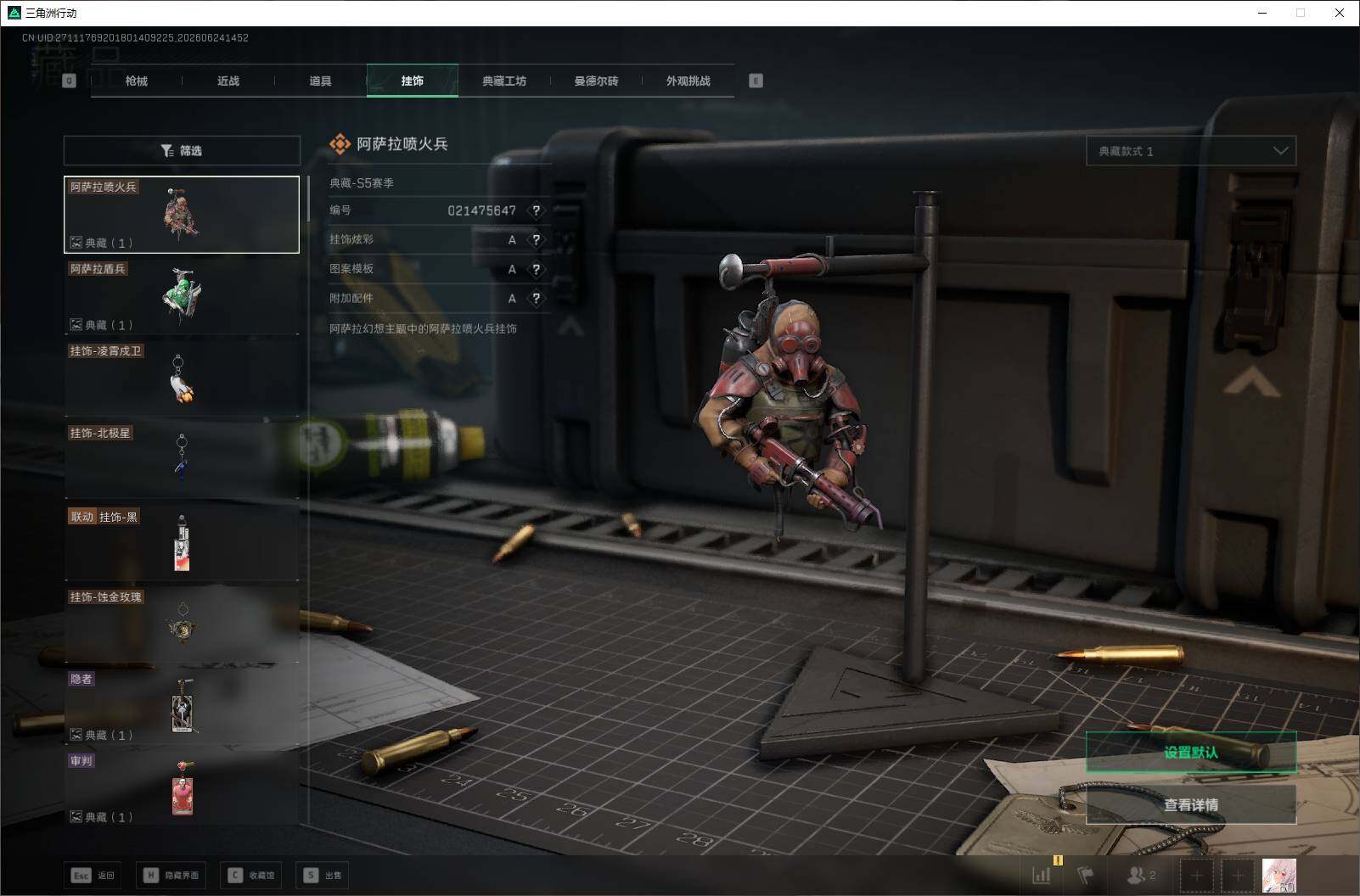Open the stats bar-chart icon
Viewport: 1360px width, 896px height.
tap(1042, 875)
